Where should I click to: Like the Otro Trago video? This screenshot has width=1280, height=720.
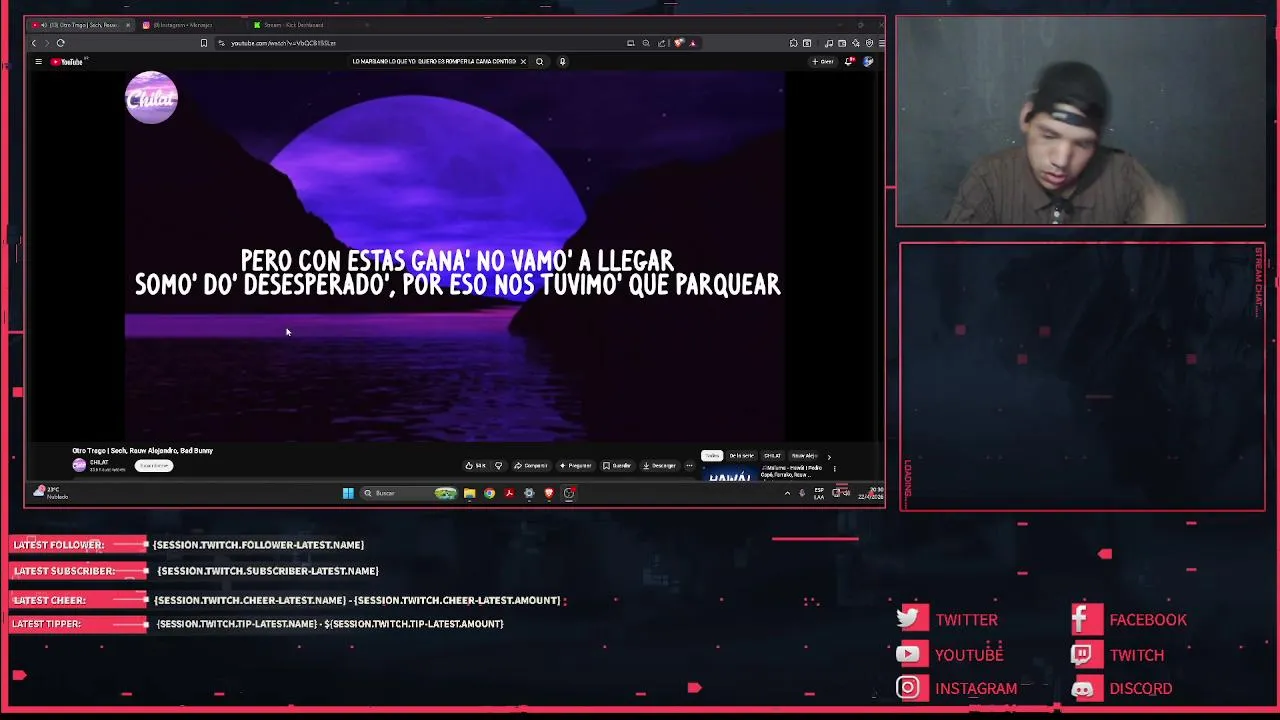coord(476,466)
